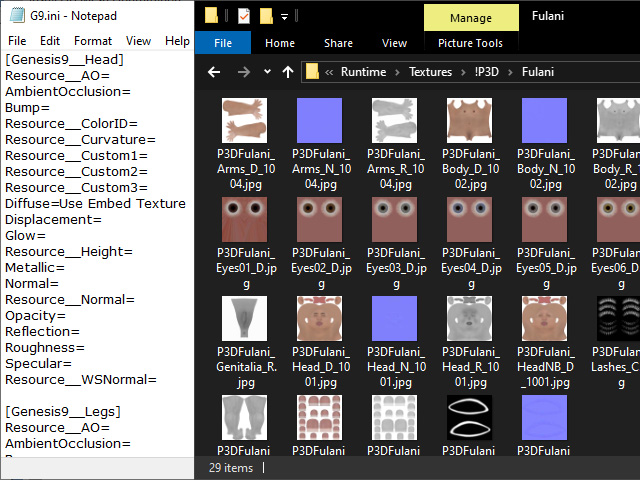
Task: Click the Resource__WSNormal= line
Action: pyautogui.click(x=80, y=380)
